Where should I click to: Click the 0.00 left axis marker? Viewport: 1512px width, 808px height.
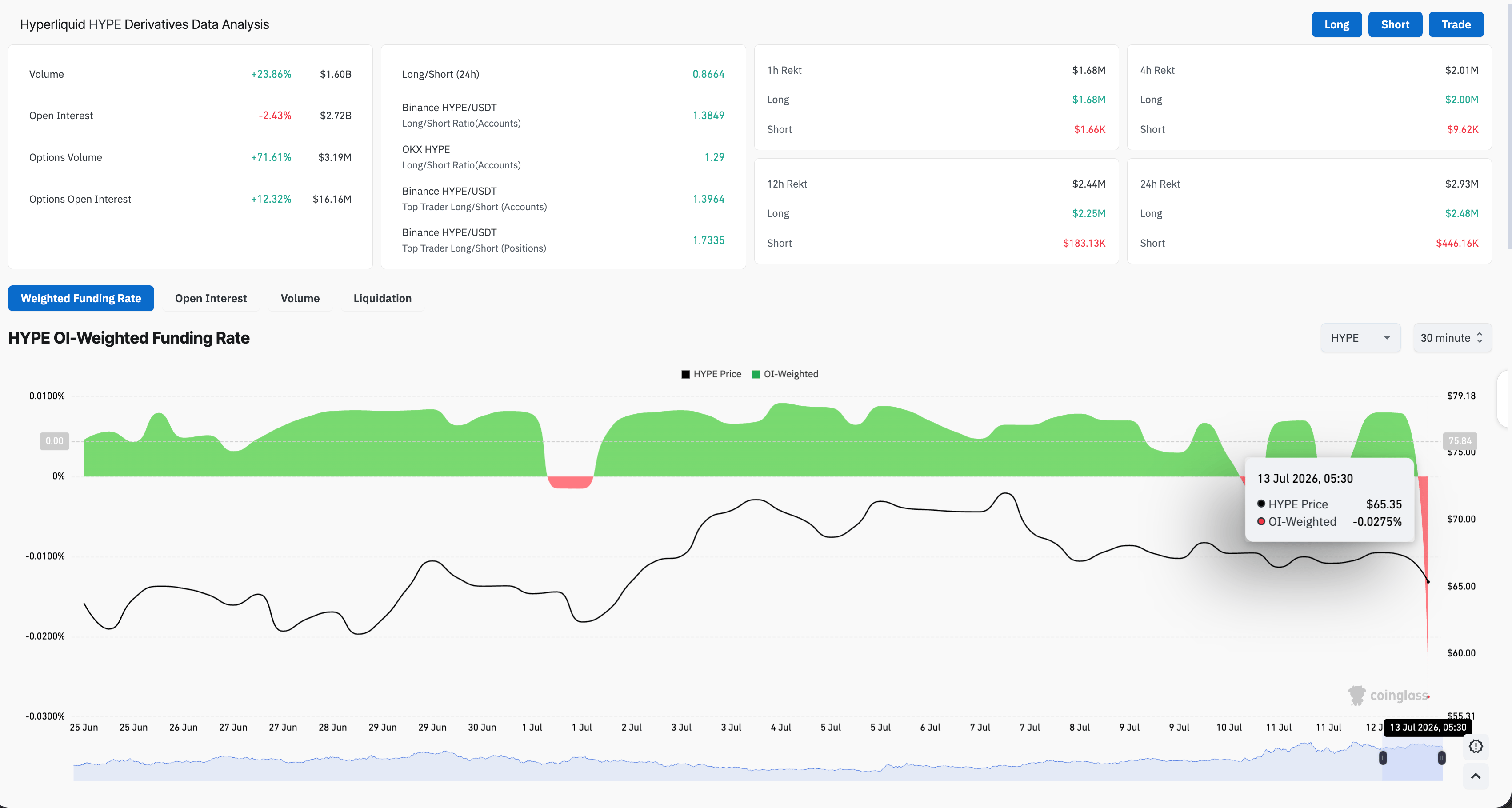[54, 441]
